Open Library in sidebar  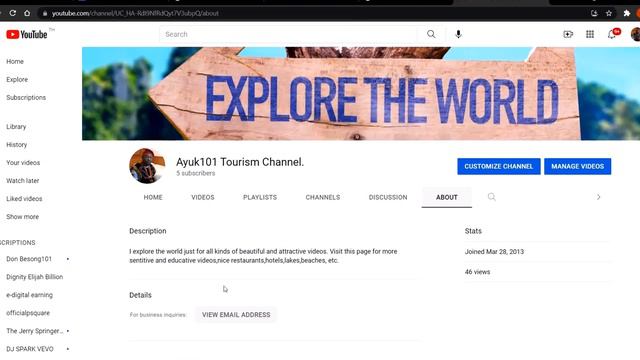click(16, 127)
